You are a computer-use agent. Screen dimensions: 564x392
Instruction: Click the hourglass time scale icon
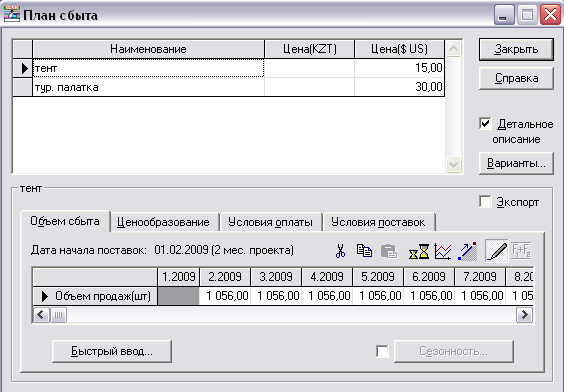click(x=419, y=251)
